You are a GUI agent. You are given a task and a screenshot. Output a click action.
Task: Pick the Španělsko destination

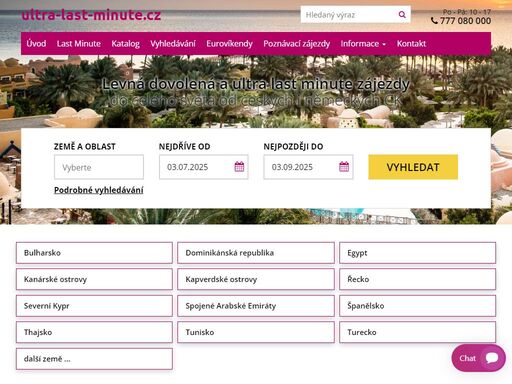(418, 306)
